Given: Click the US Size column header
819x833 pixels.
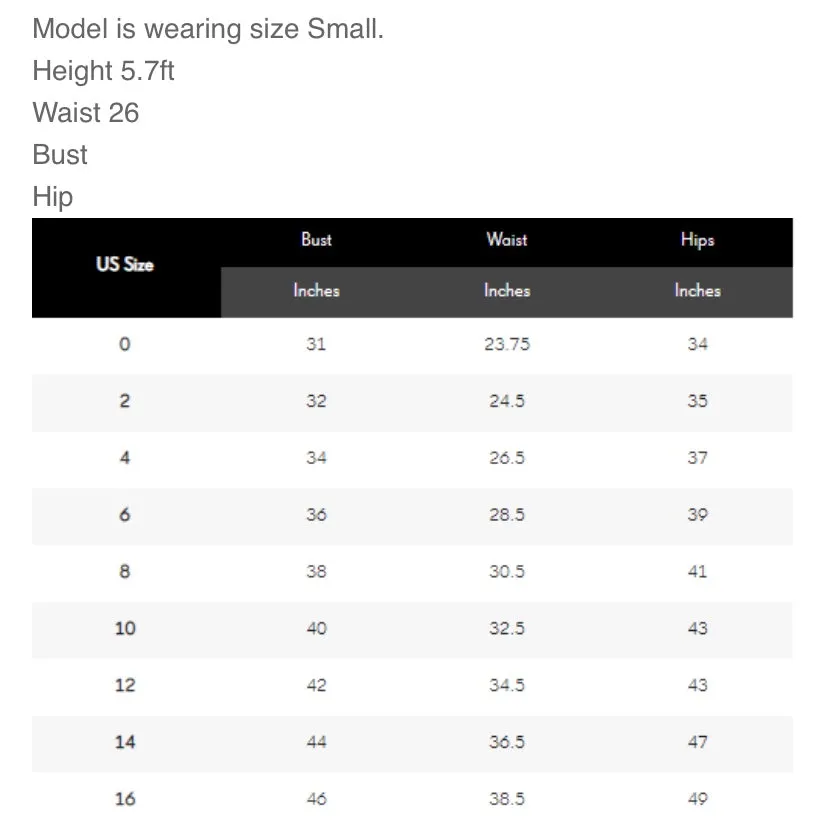Looking at the screenshot, I should pyautogui.click(x=125, y=265).
